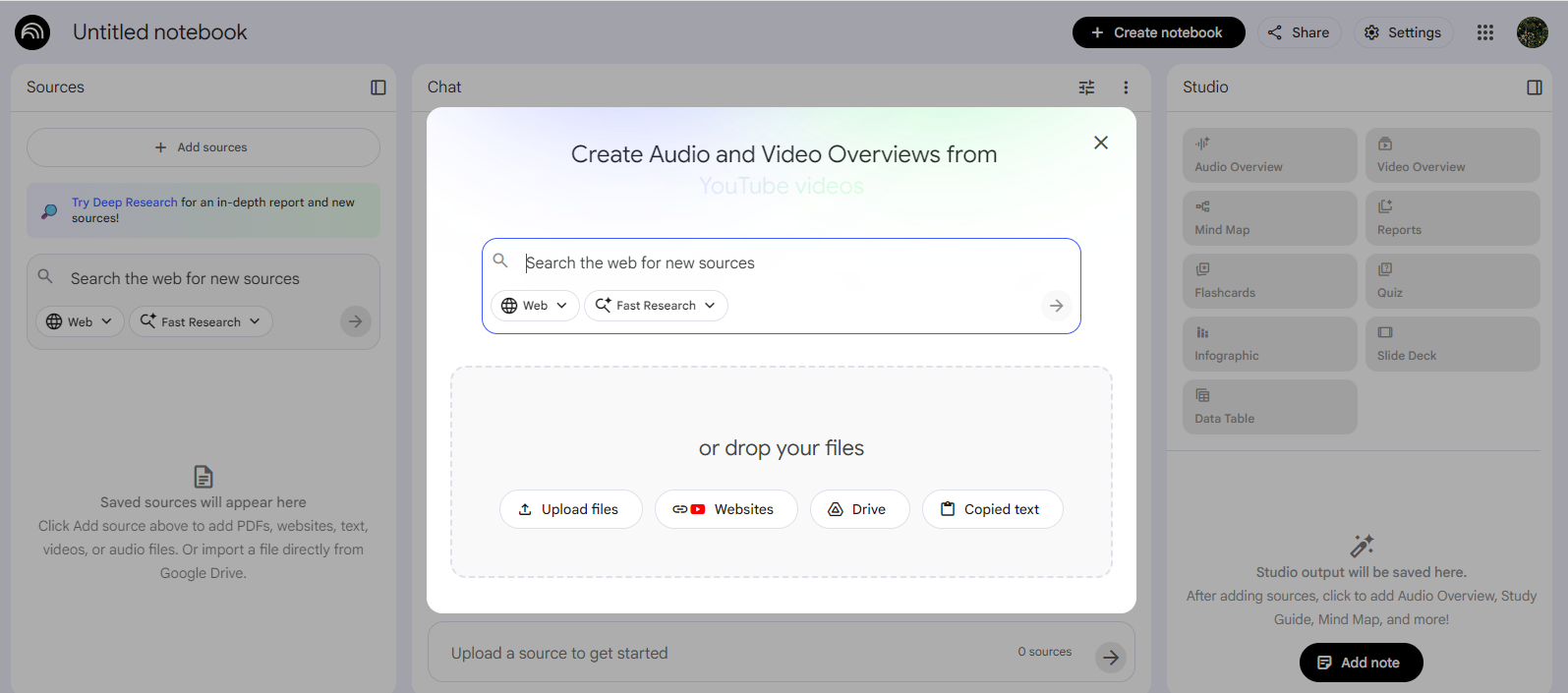The height and width of the screenshot is (693, 1568).
Task: Close the add sources dialog
Action: tap(1100, 143)
